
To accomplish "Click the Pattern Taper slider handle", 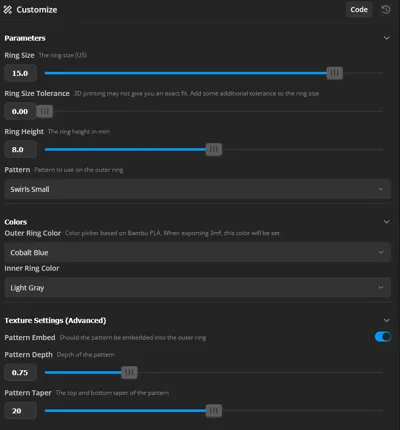I will 214,411.
